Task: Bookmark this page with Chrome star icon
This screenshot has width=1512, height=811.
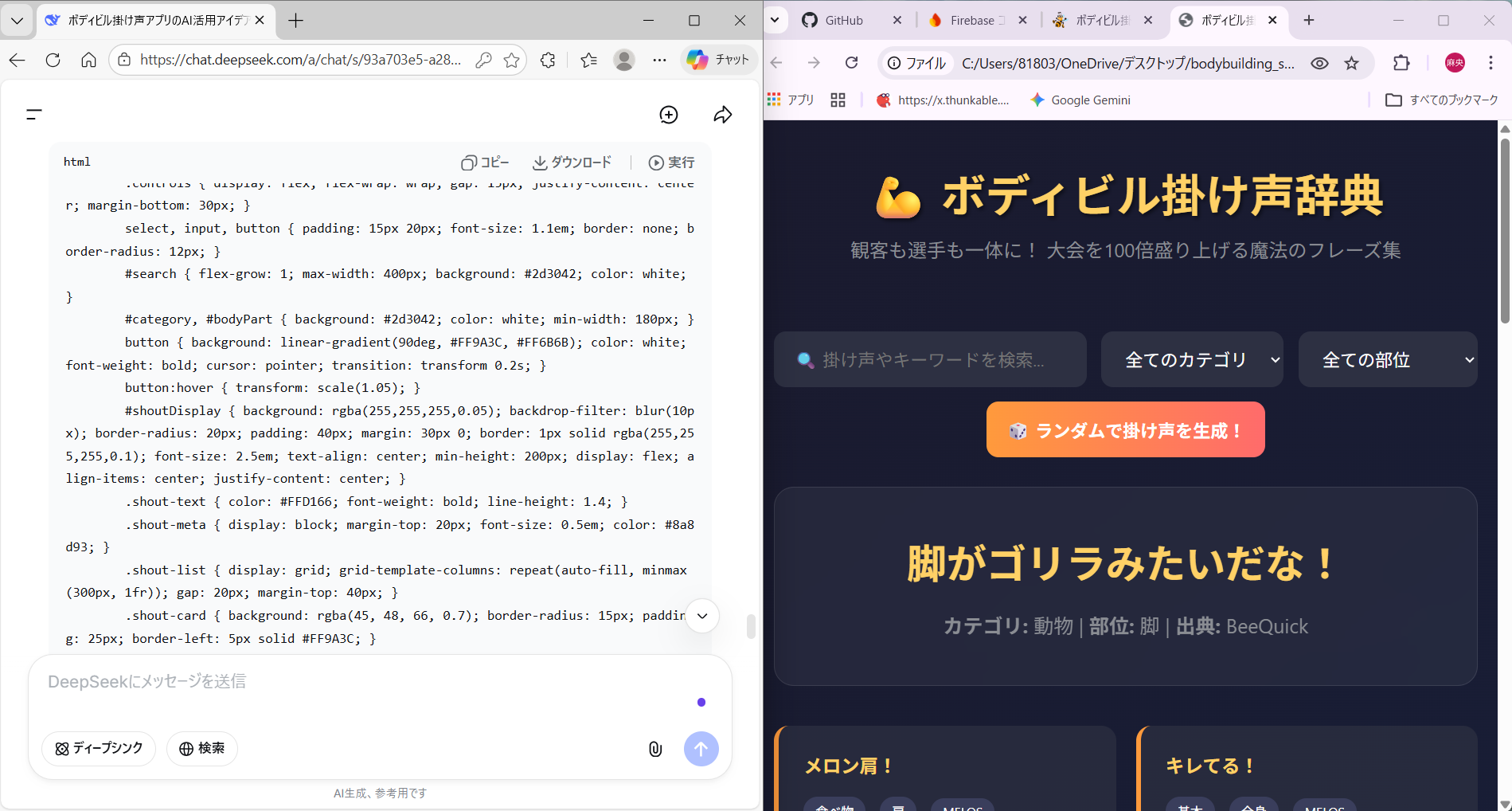Action: pyautogui.click(x=1351, y=63)
